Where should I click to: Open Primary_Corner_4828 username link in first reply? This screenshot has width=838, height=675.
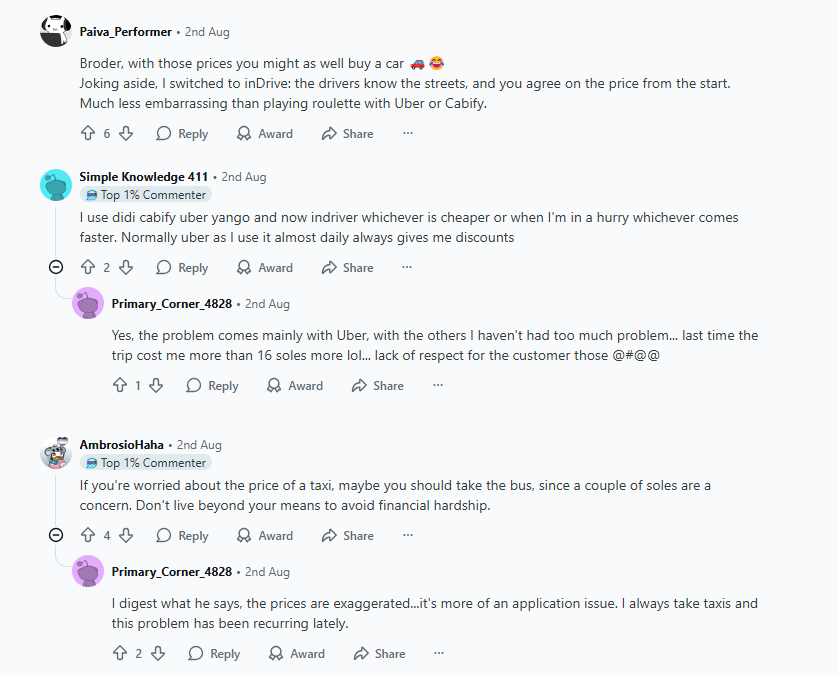tap(172, 303)
